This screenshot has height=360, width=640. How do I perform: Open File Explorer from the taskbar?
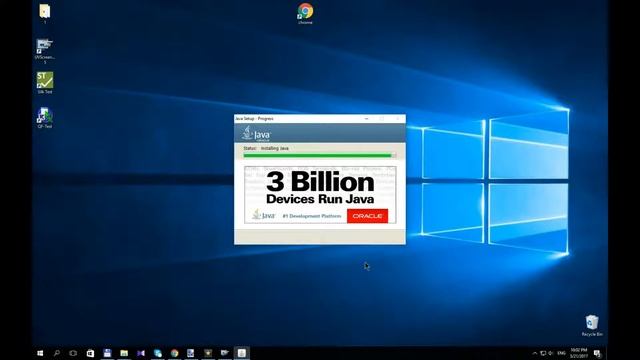click(124, 353)
